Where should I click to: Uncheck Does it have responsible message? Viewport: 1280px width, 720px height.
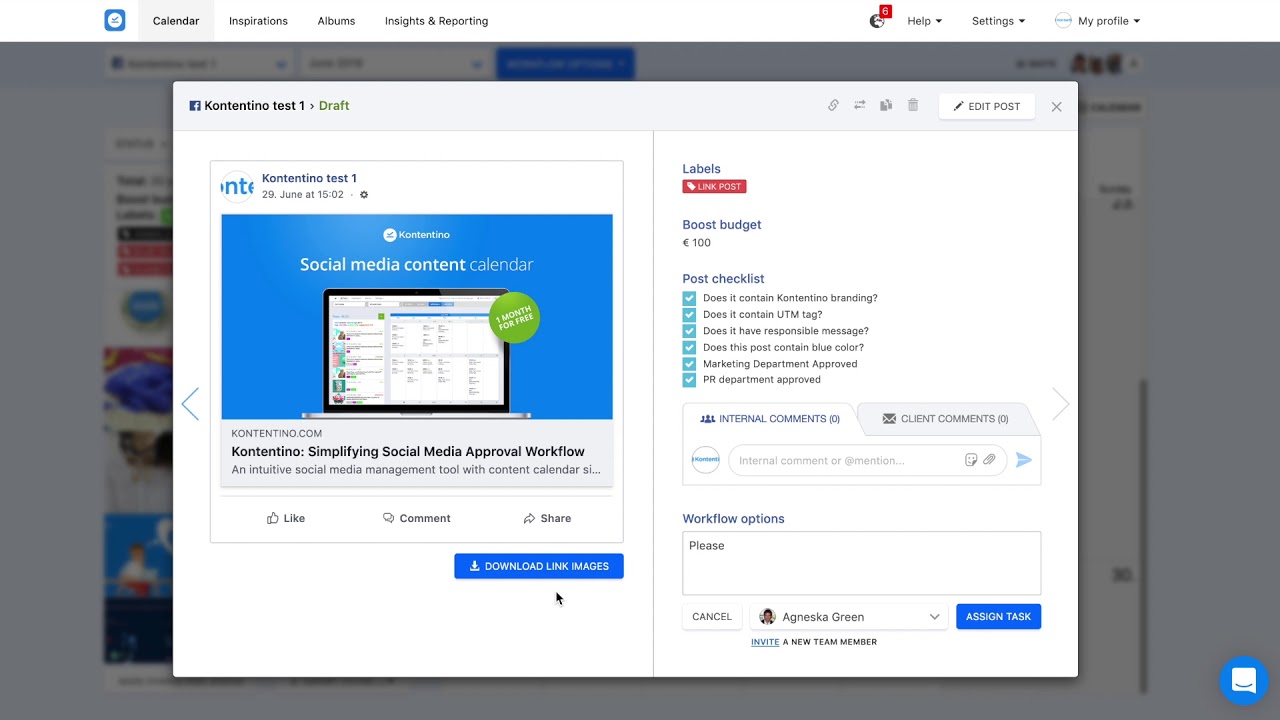coord(689,331)
